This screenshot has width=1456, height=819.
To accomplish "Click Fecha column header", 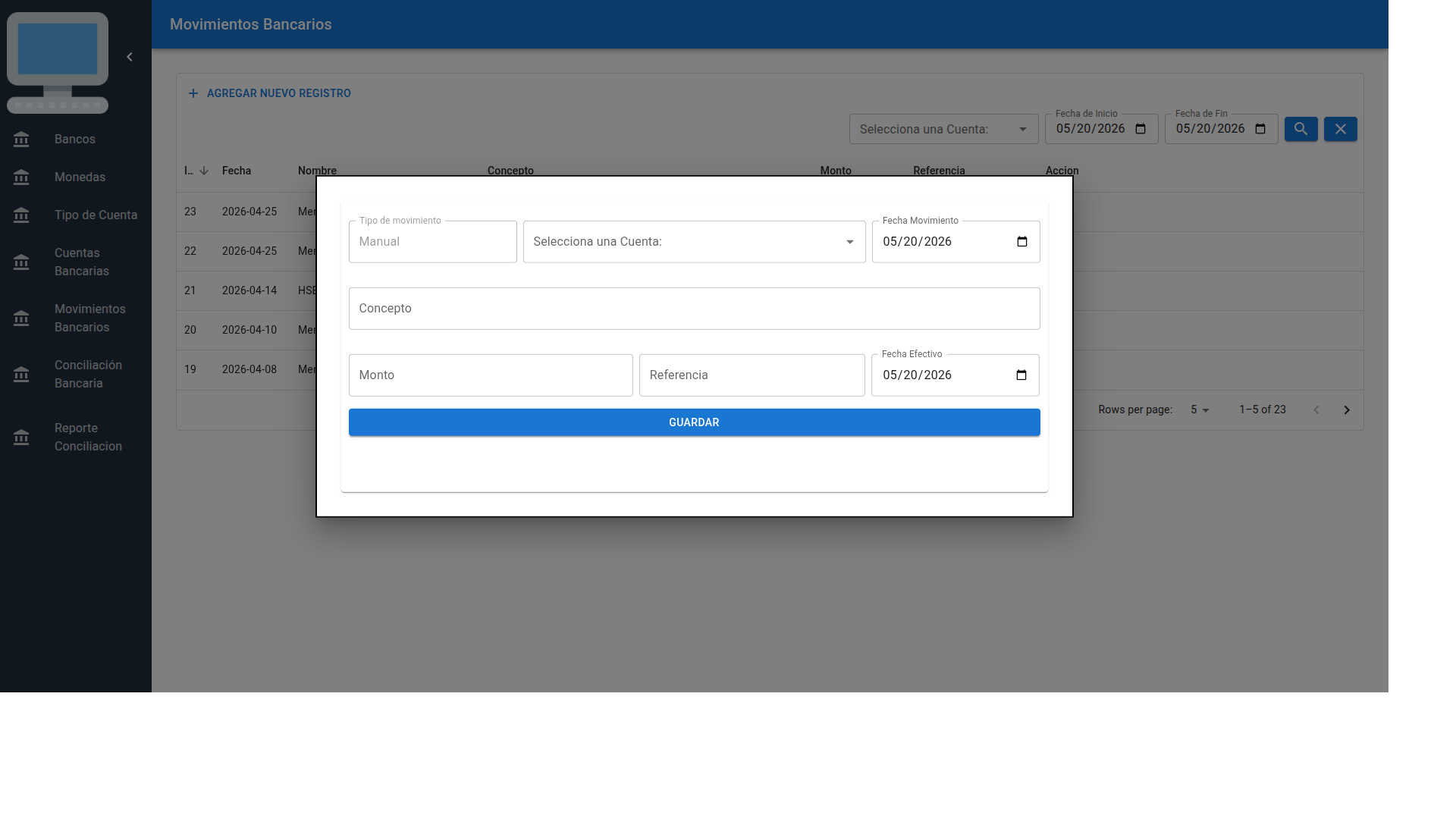I will [x=237, y=171].
